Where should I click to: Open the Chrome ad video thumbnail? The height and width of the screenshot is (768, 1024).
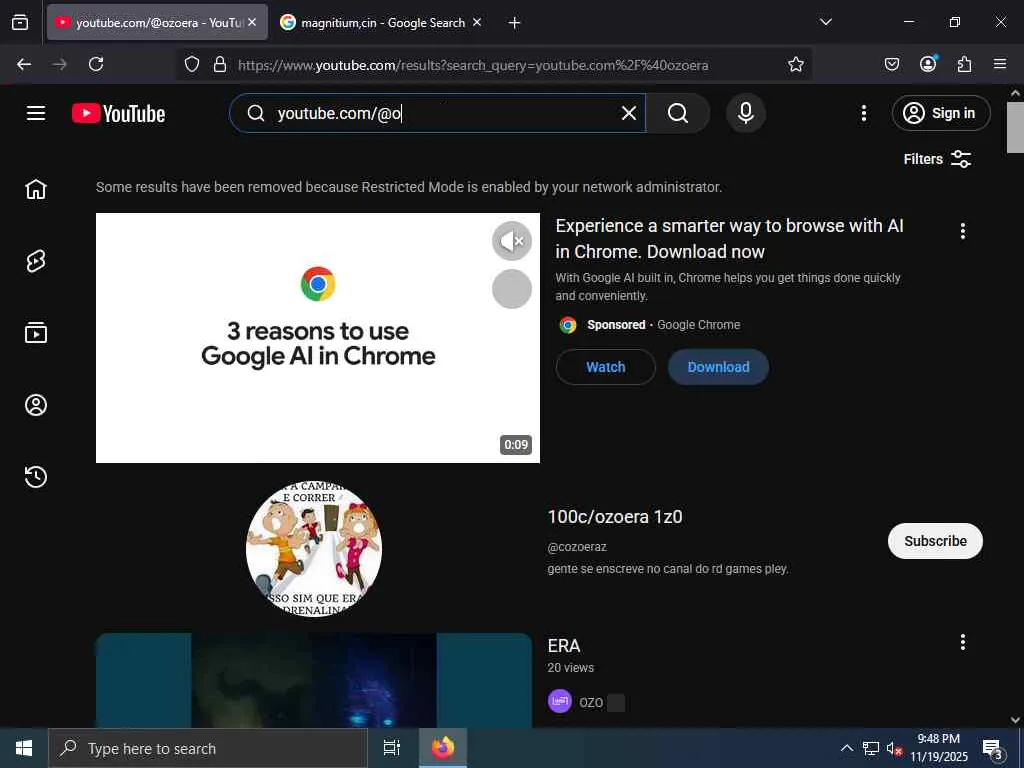pyautogui.click(x=317, y=338)
